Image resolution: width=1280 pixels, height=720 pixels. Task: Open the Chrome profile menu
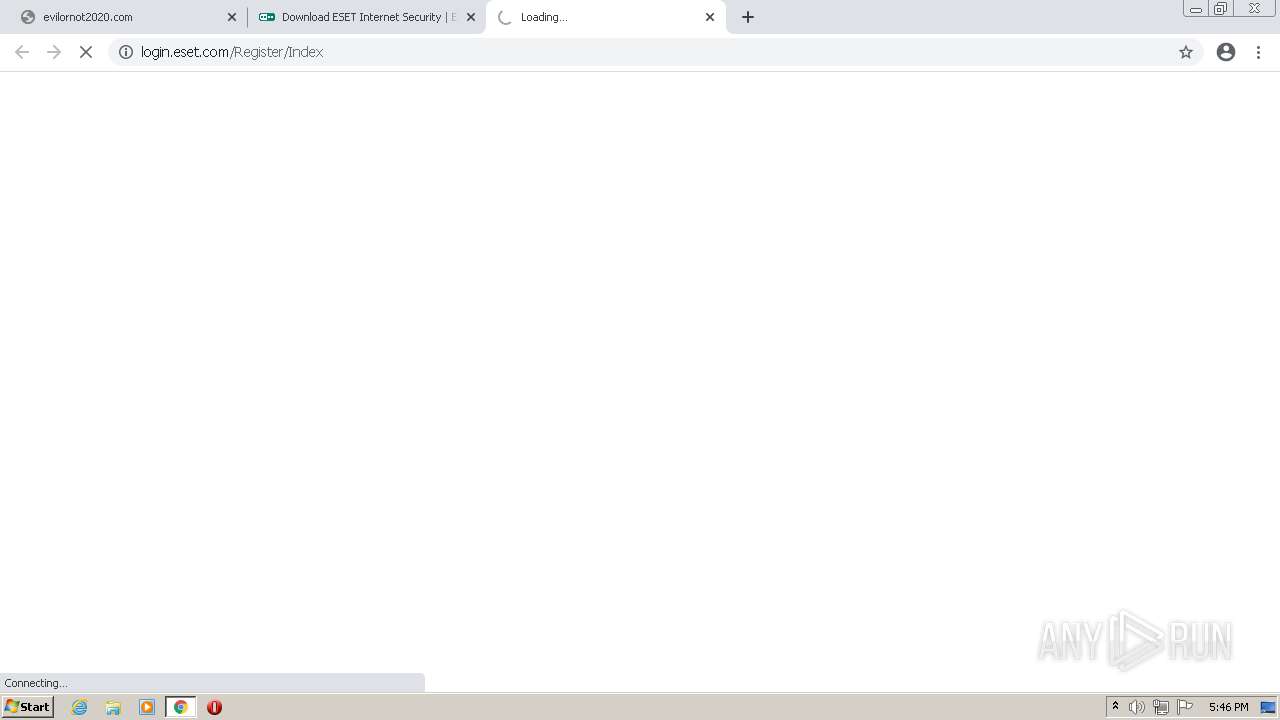coord(1226,52)
